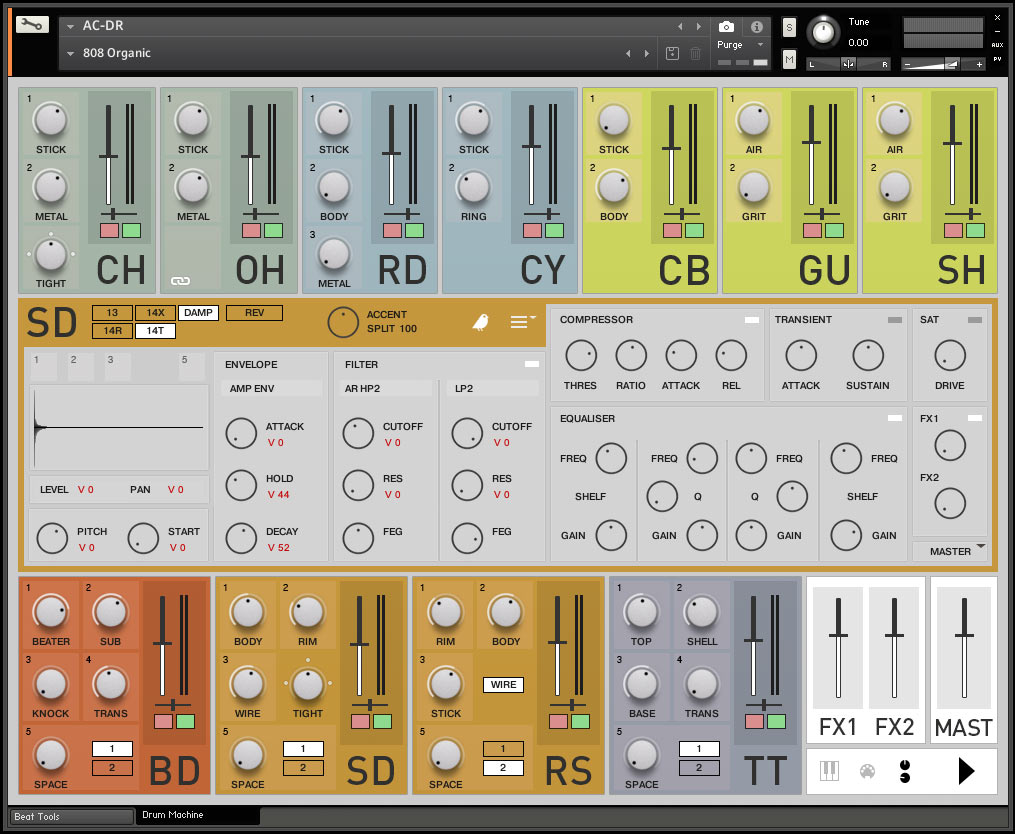Click the MIDI connector icon
The height and width of the screenshot is (834, 1015).
pyautogui.click(x=867, y=770)
